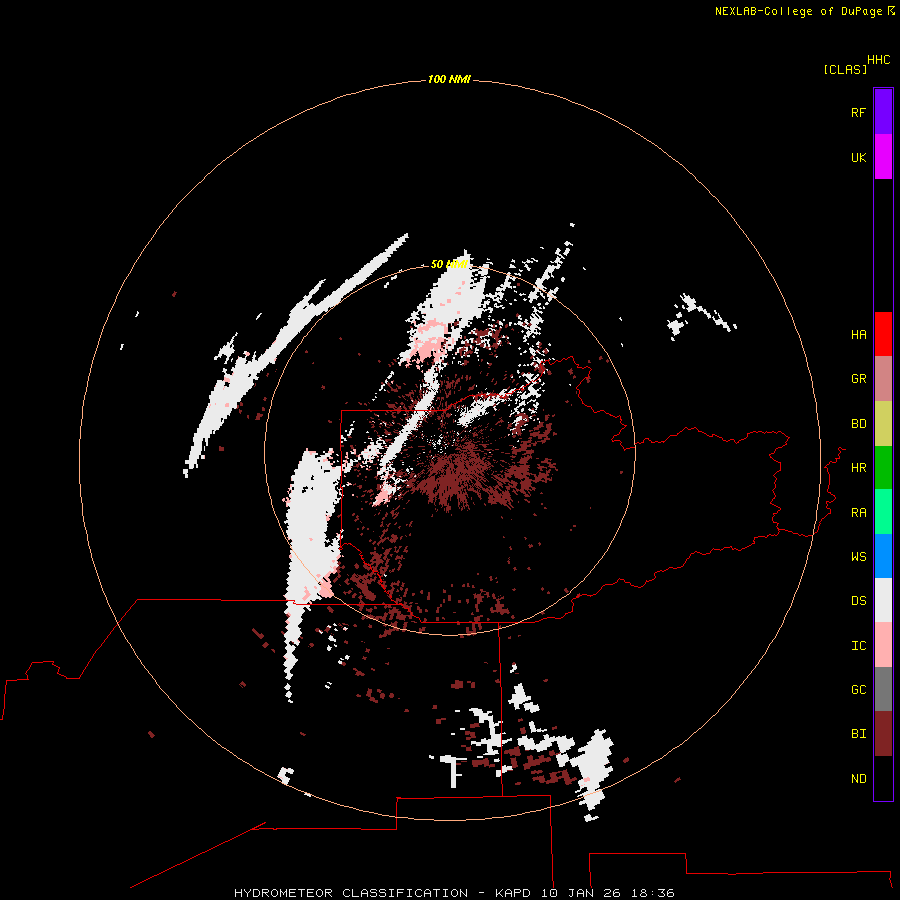900x900 pixels.
Task: Click the HR legend label
Action: click(x=858, y=468)
